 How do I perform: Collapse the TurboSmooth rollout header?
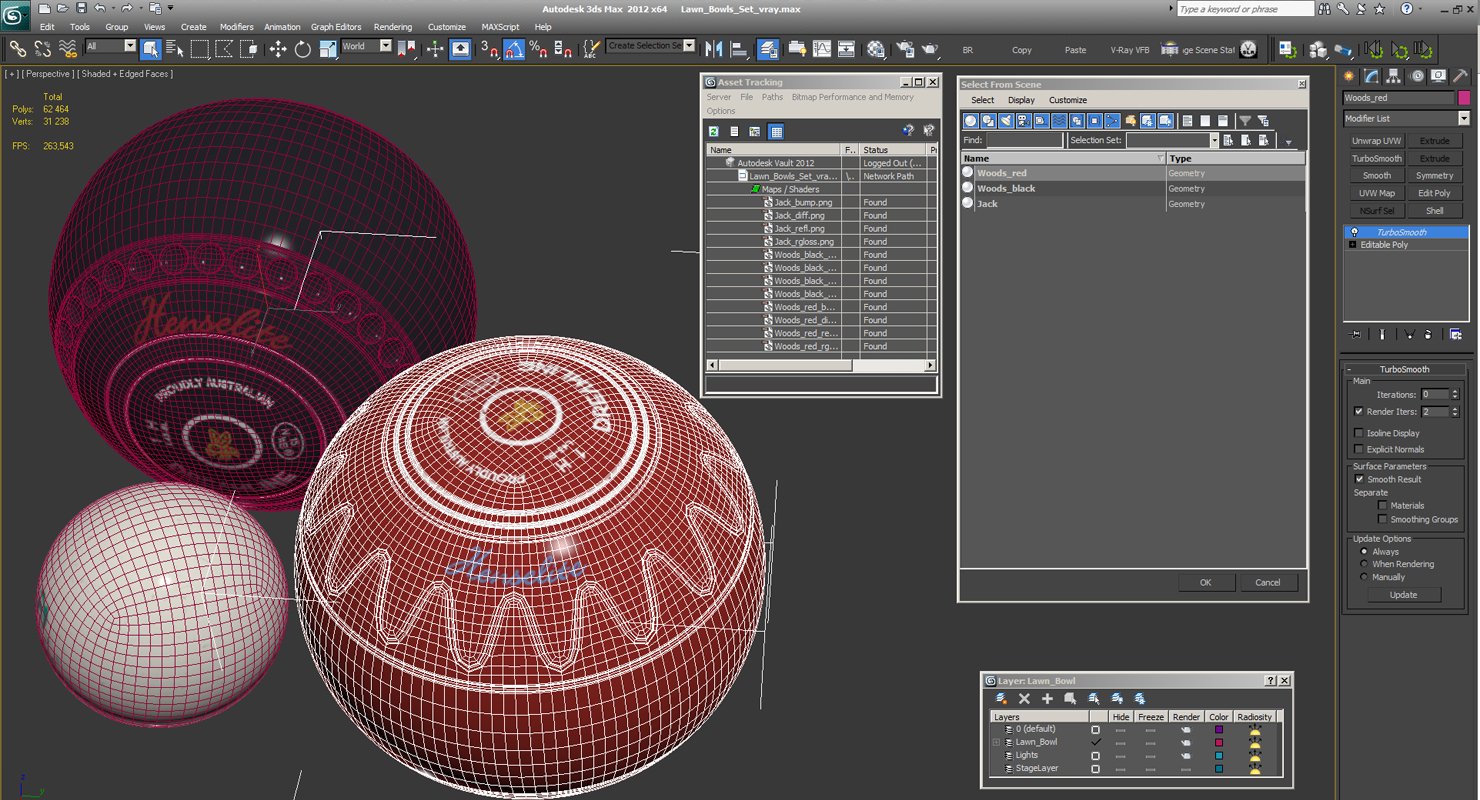point(1404,369)
